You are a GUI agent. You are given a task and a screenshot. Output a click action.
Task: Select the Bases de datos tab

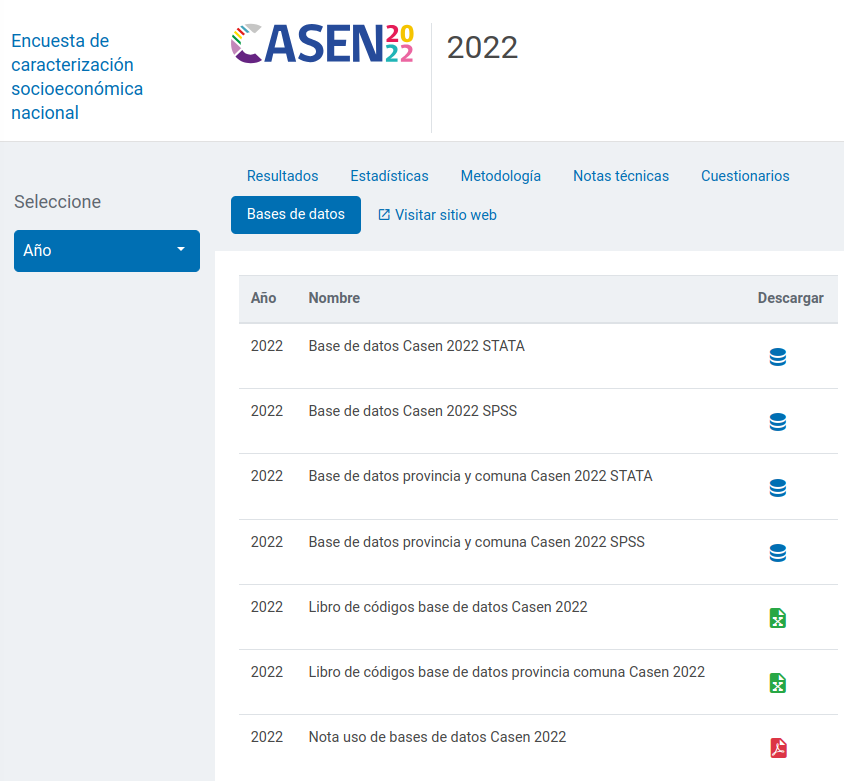(x=296, y=215)
